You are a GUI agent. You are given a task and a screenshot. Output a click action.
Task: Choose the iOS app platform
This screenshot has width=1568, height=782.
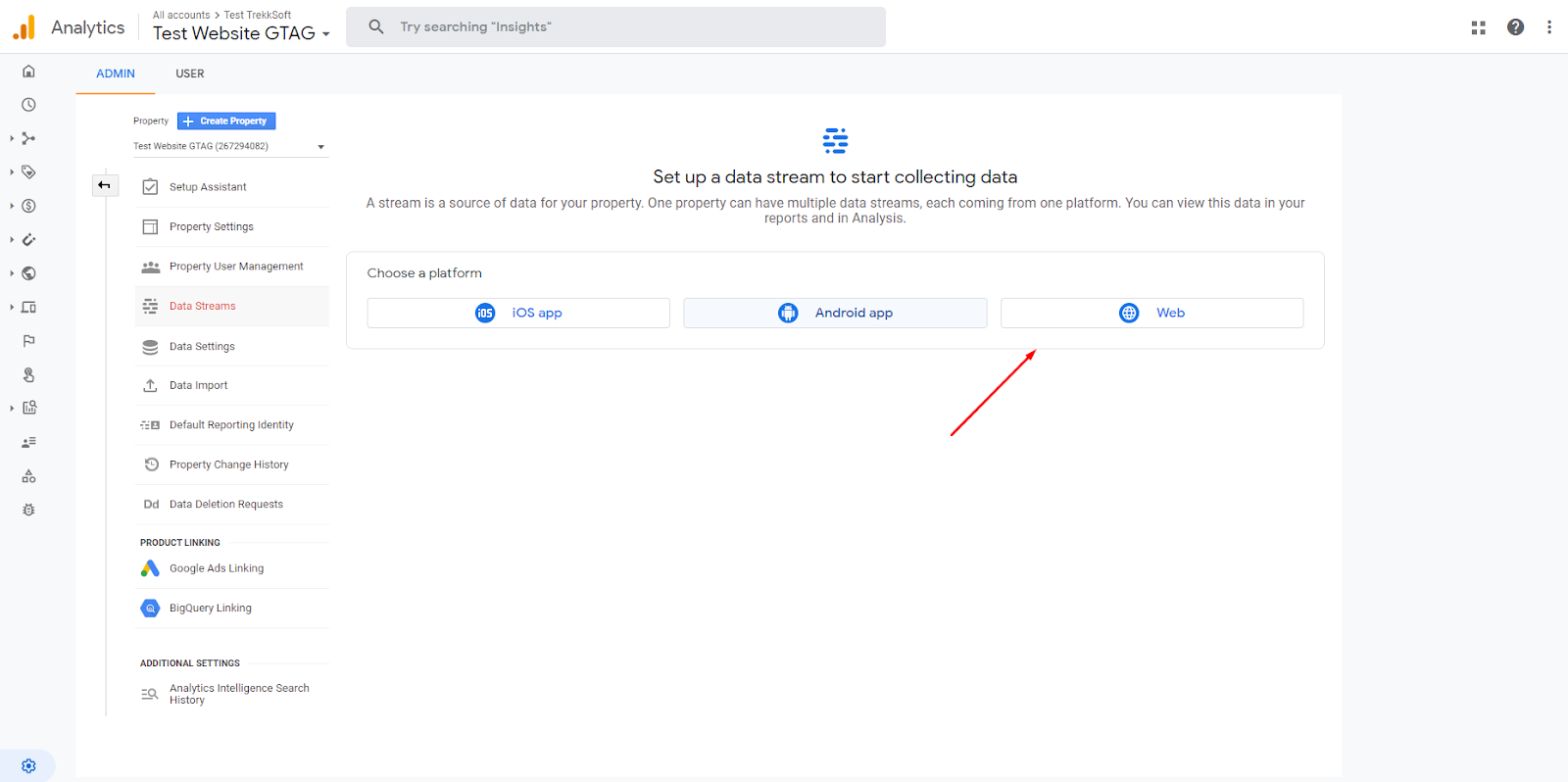tap(518, 313)
